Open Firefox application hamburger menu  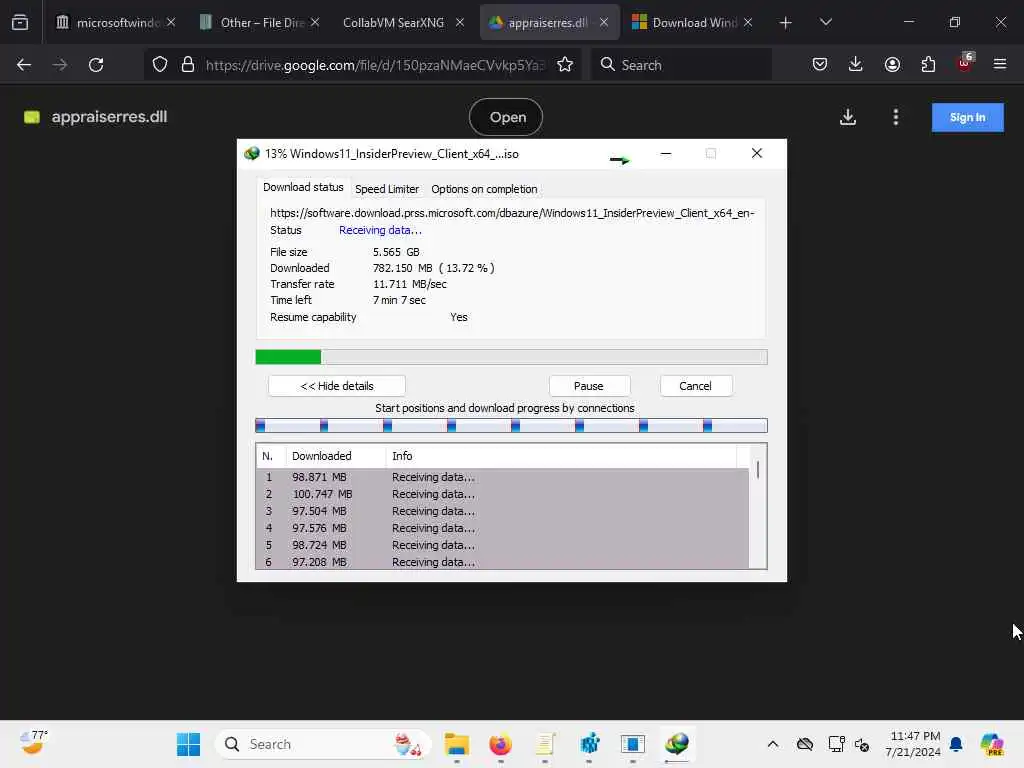coord(1000,65)
